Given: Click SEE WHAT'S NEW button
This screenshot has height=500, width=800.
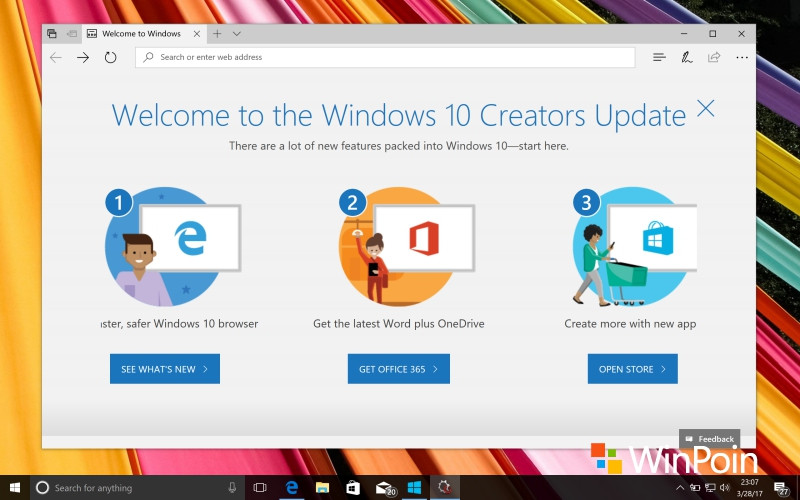Looking at the screenshot, I should (165, 369).
